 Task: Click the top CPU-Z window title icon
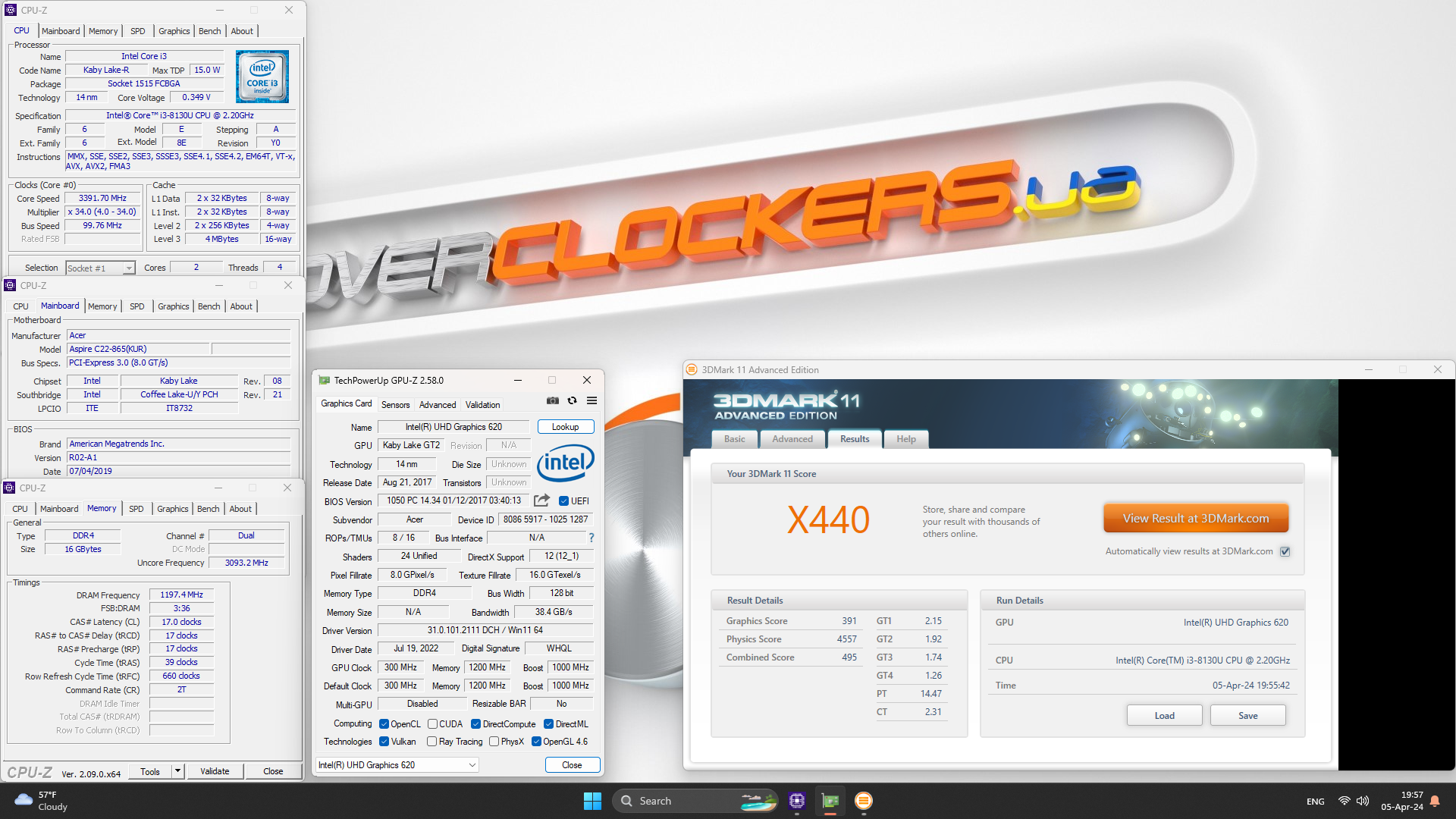pyautogui.click(x=11, y=10)
